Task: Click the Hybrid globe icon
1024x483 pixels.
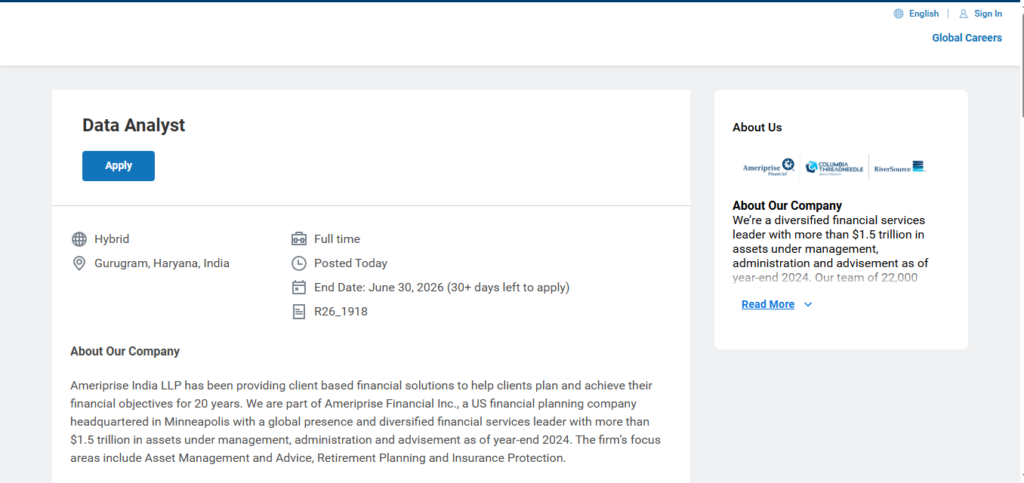Action: tap(79, 240)
